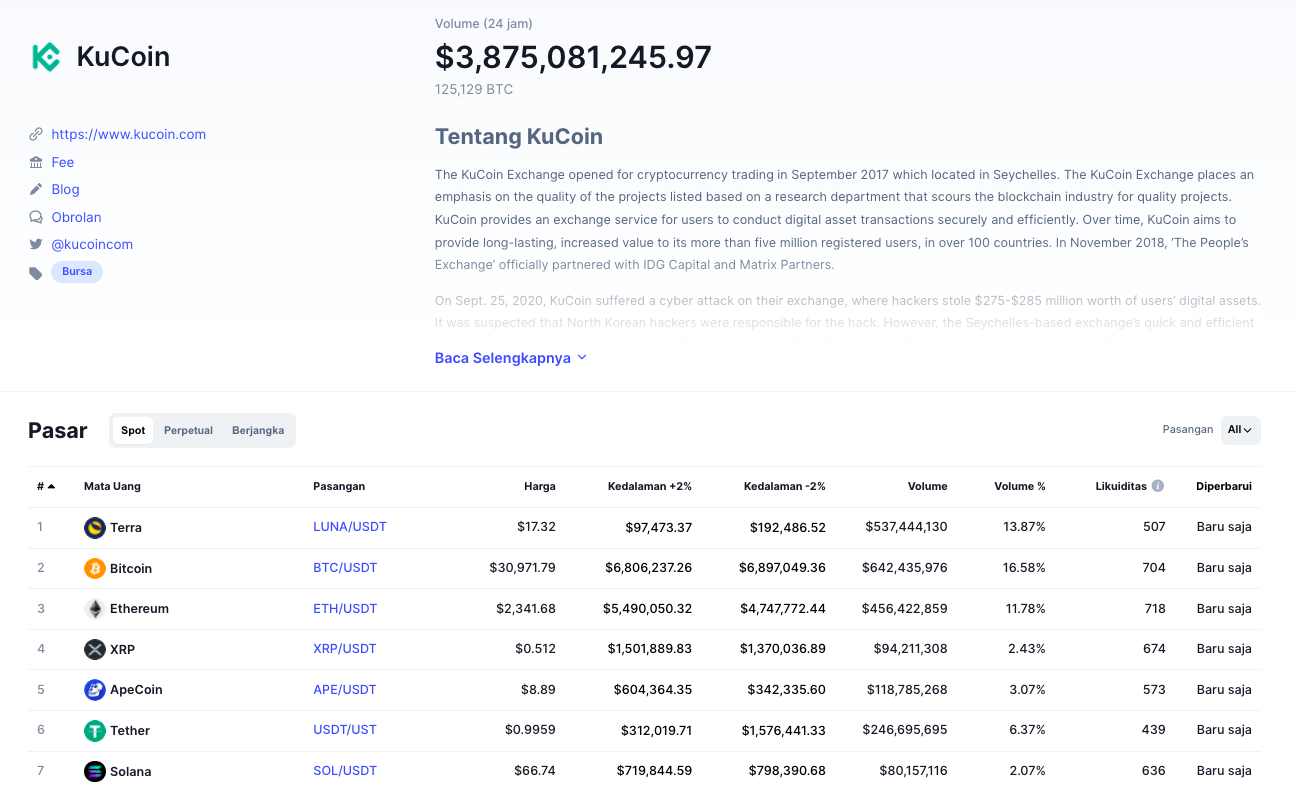Click the Solana coin icon

(95, 771)
